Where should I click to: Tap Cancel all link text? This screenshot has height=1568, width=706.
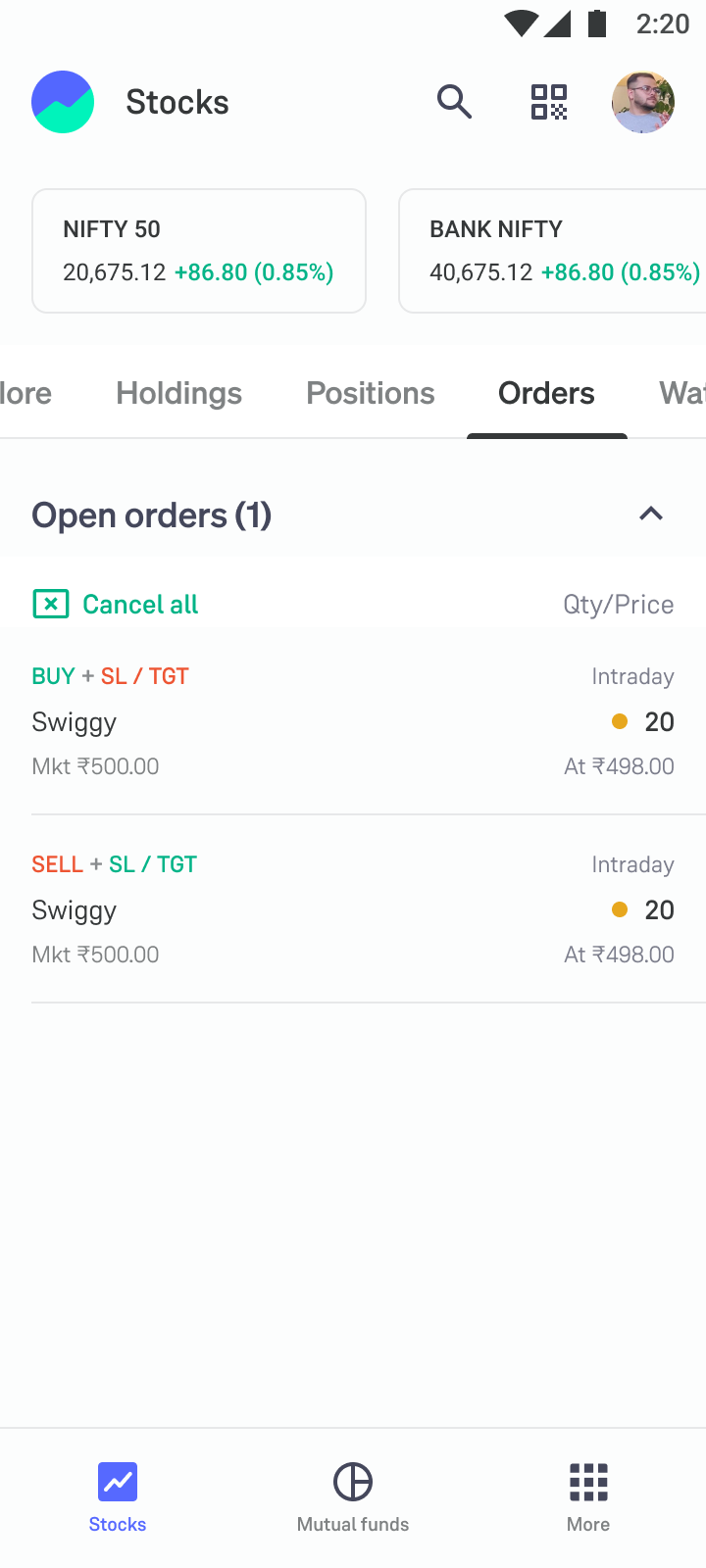pos(140,605)
